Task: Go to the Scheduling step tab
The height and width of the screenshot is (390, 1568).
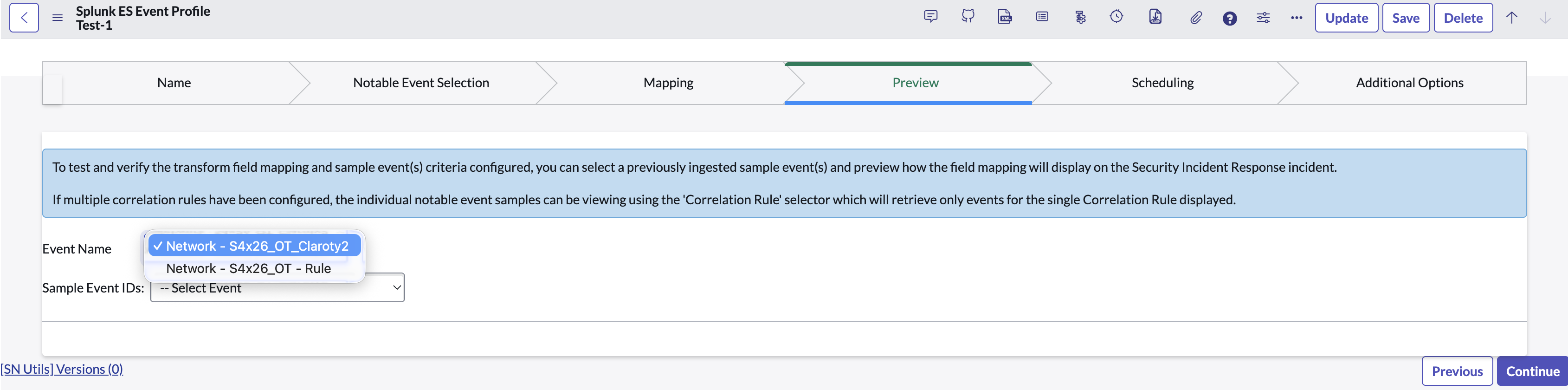Action: [x=1162, y=83]
